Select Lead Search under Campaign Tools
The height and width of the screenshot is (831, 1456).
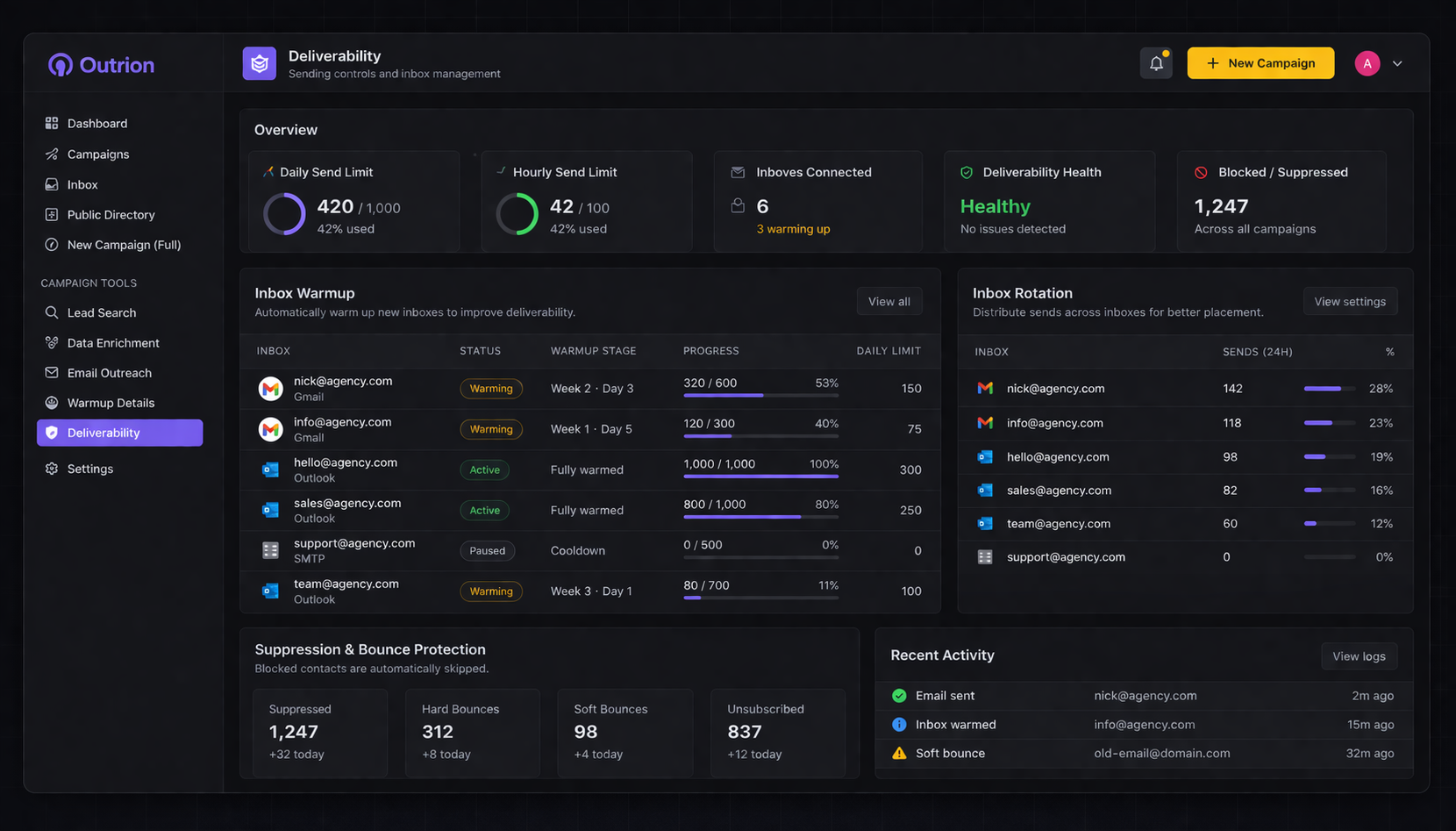click(x=101, y=312)
